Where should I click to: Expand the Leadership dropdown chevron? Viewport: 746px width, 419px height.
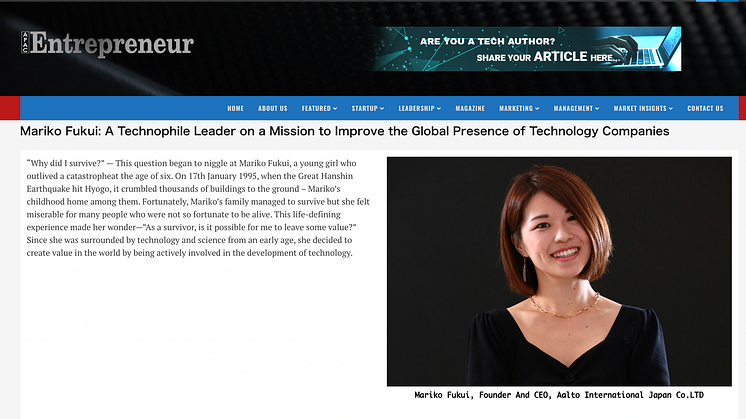pyautogui.click(x=439, y=108)
